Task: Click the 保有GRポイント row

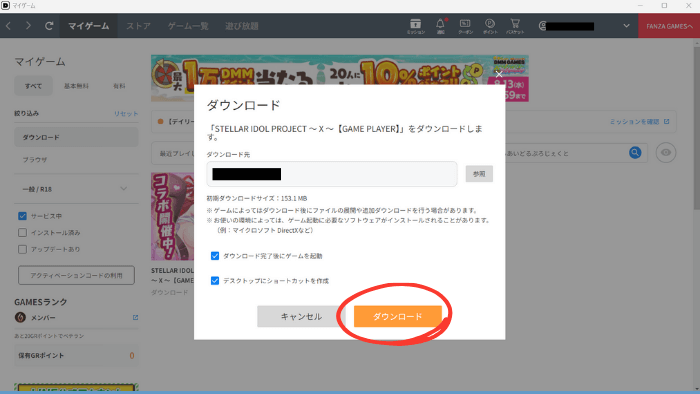Action: click(76, 355)
